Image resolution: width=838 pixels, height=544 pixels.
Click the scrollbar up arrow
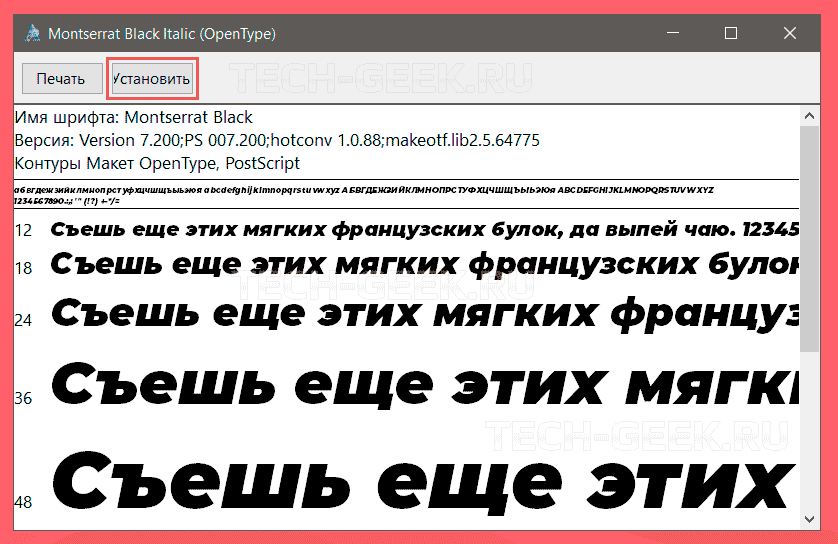pos(809,115)
